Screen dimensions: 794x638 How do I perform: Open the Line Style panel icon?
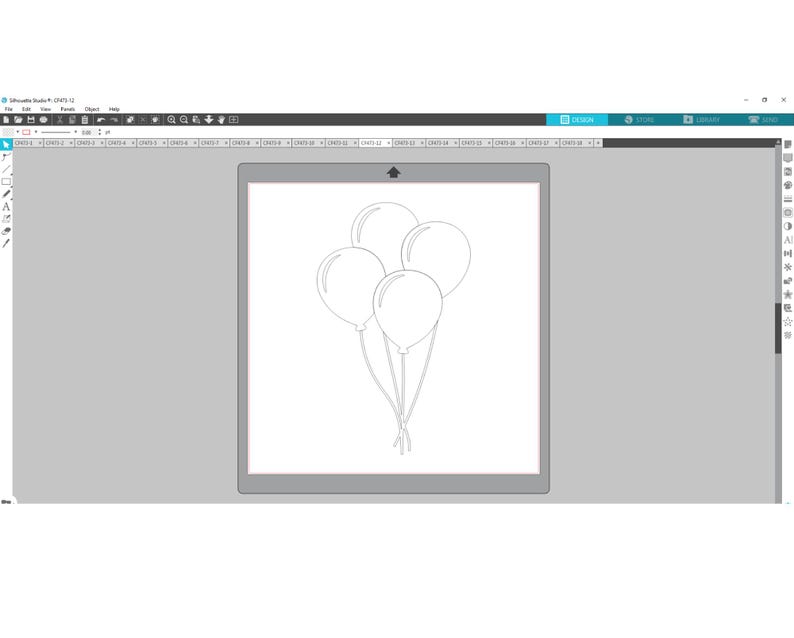point(788,199)
